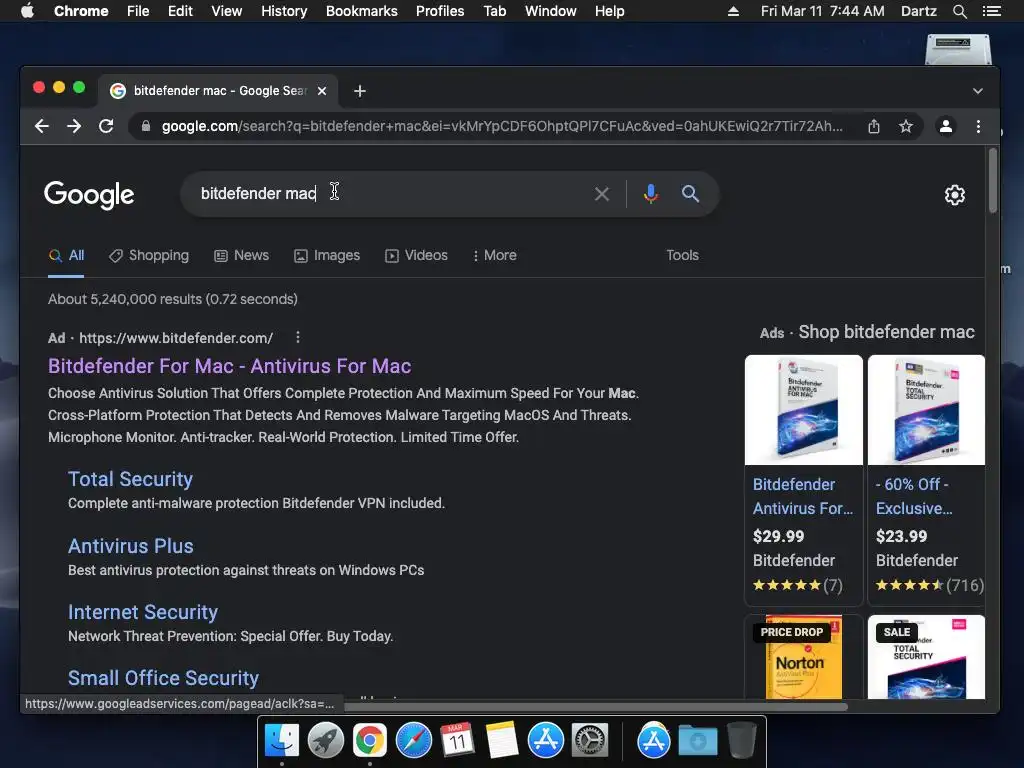Open Control Center list icon in menu bar
This screenshot has height=768, width=1024.
(x=992, y=11)
